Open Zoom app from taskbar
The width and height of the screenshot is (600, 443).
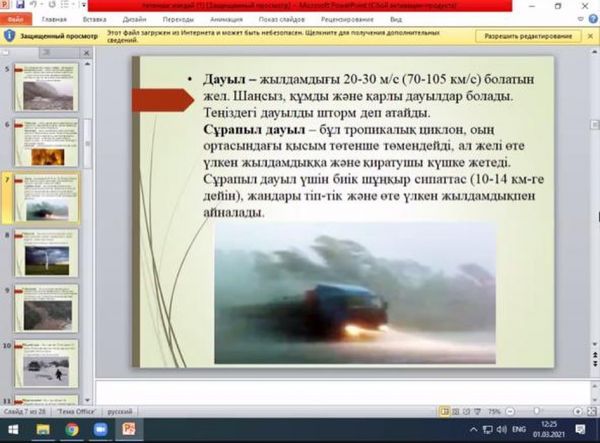tap(100, 429)
